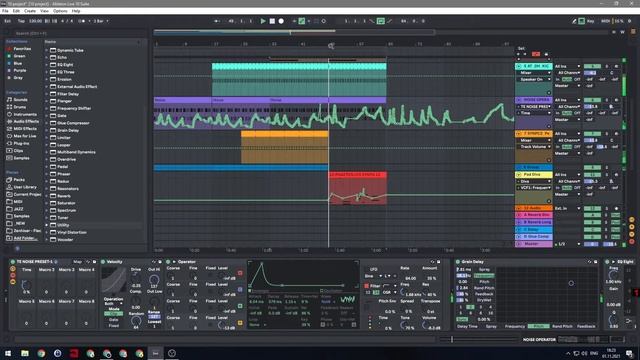This screenshot has height=360, width=640.
Task: Open the View menu
Action: click(44, 11)
